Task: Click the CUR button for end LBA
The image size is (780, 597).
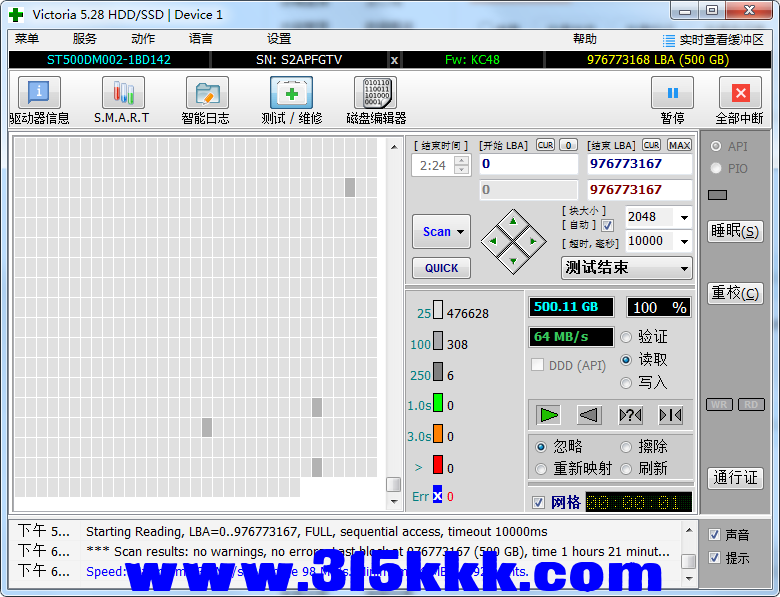Action: point(651,145)
